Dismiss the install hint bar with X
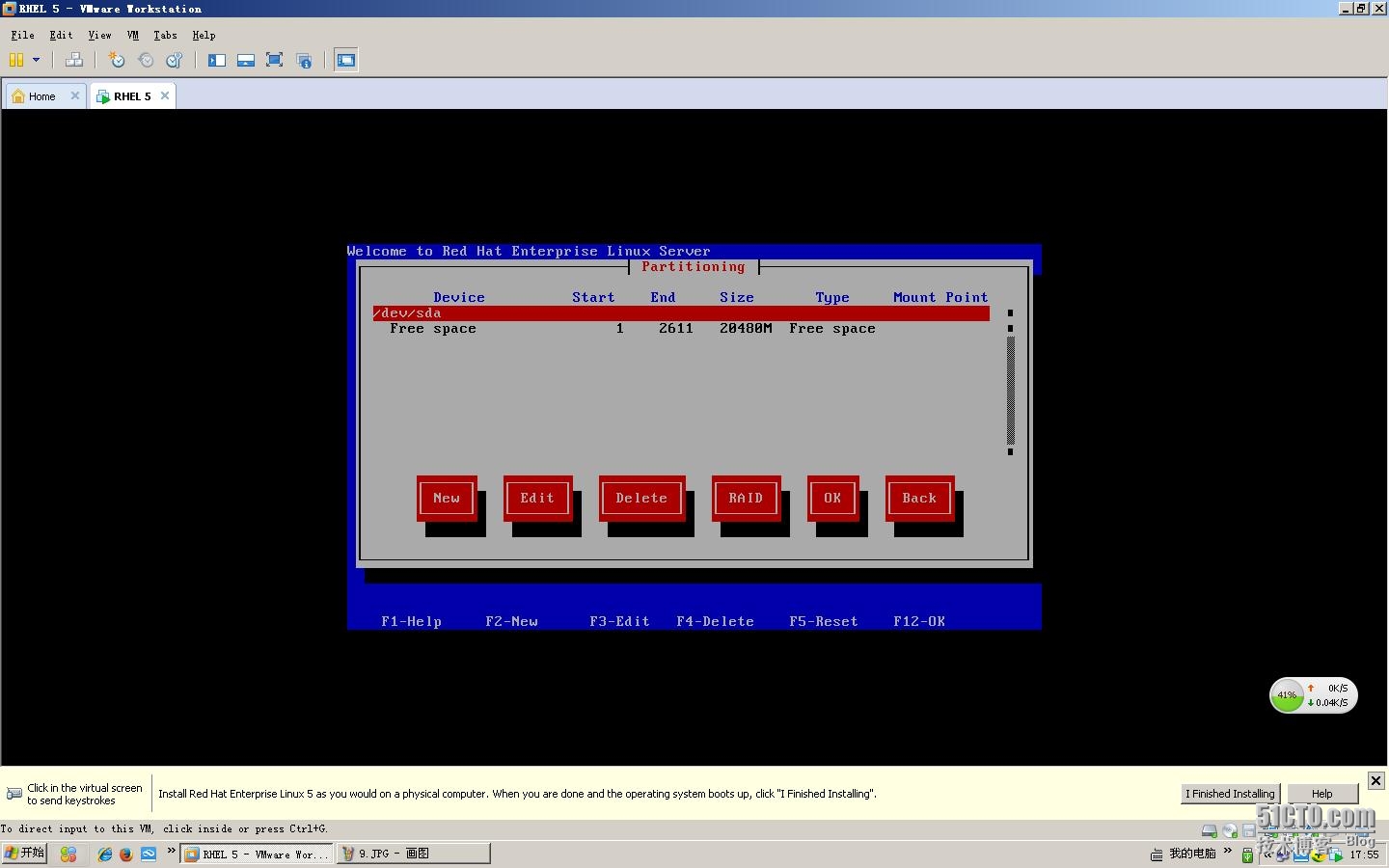This screenshot has width=1389, height=868. [1376, 780]
